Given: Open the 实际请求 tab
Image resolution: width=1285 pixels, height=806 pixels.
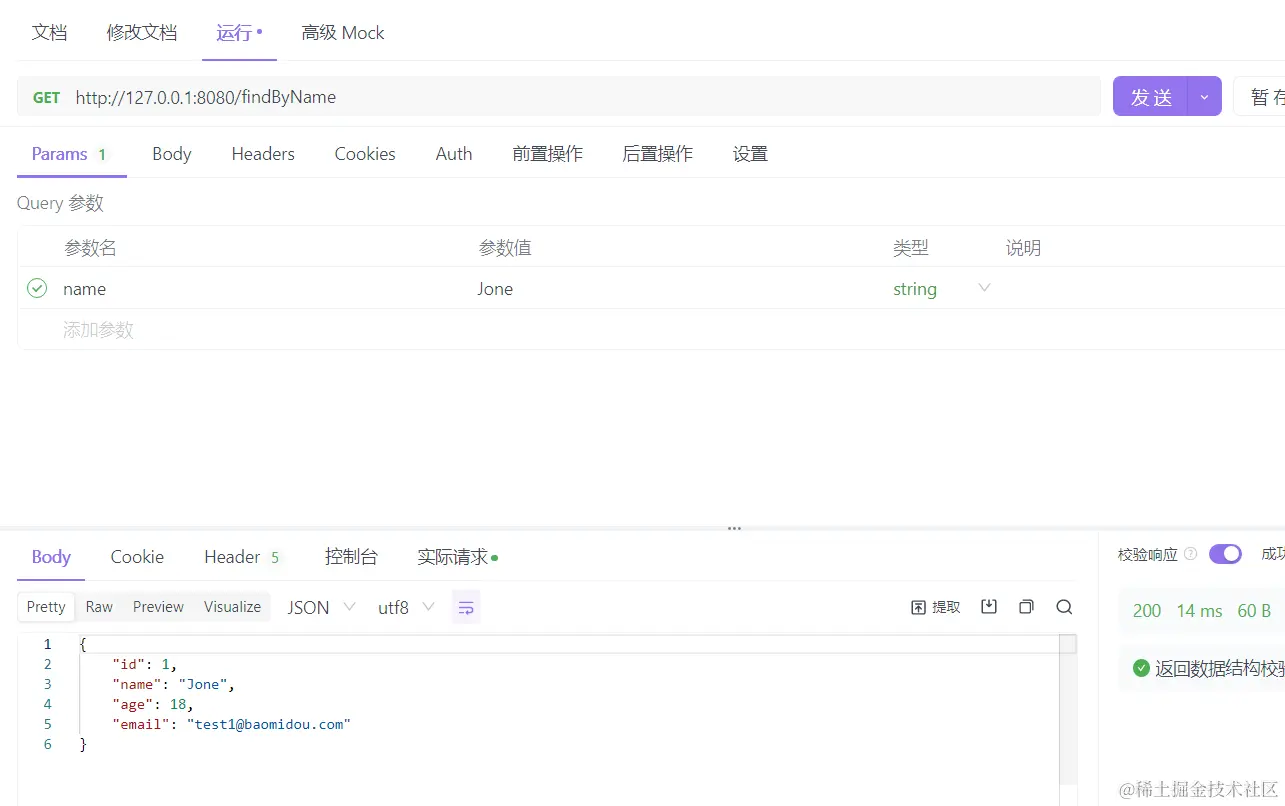Looking at the screenshot, I should pos(457,557).
